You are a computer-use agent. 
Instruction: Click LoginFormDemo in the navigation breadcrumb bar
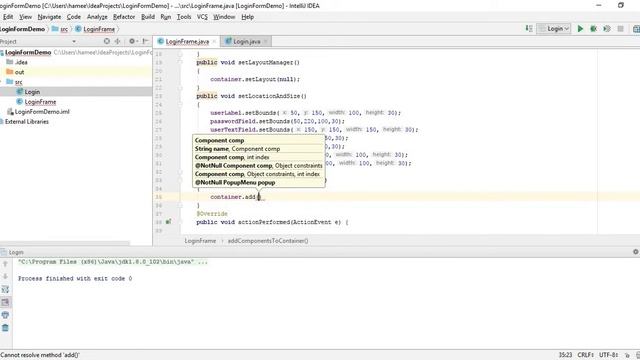tap(22, 29)
